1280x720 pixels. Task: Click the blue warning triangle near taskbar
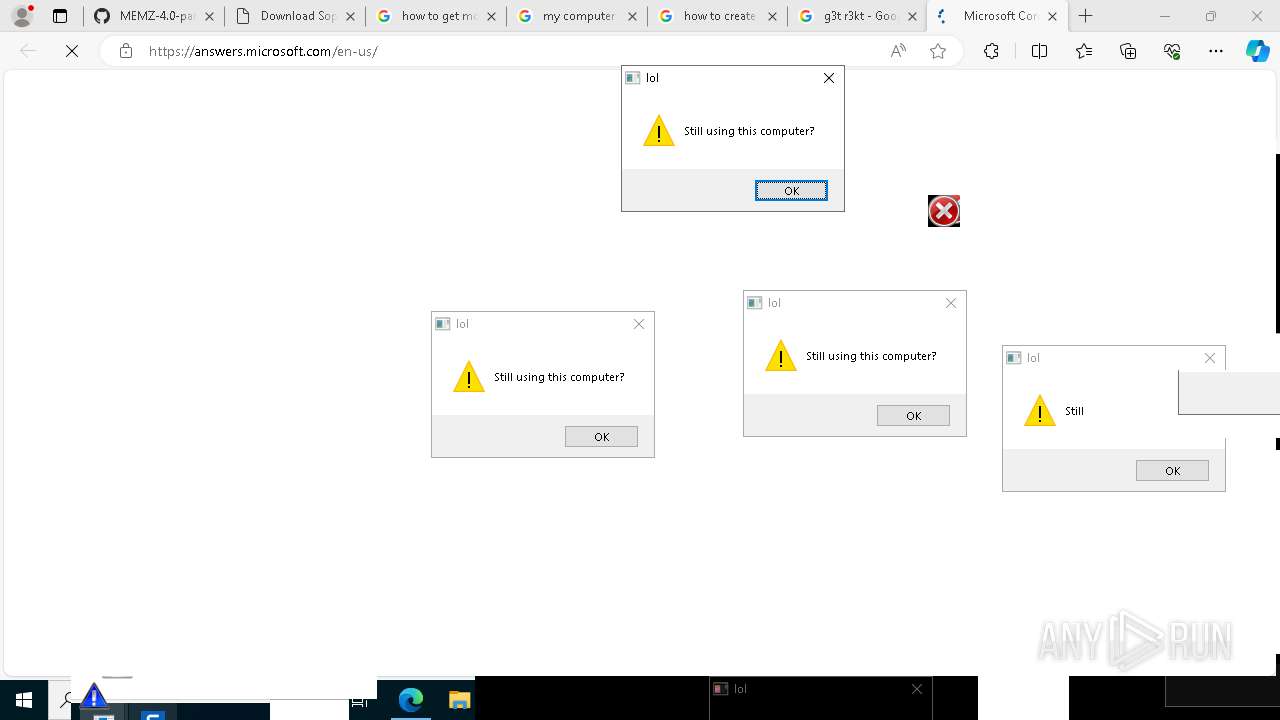(94, 696)
